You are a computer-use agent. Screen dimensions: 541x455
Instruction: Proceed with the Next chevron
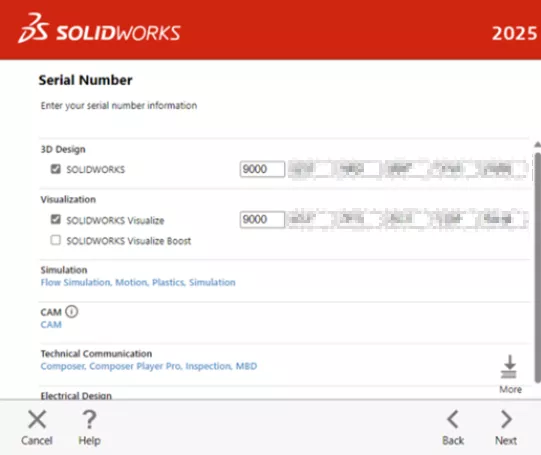506,419
